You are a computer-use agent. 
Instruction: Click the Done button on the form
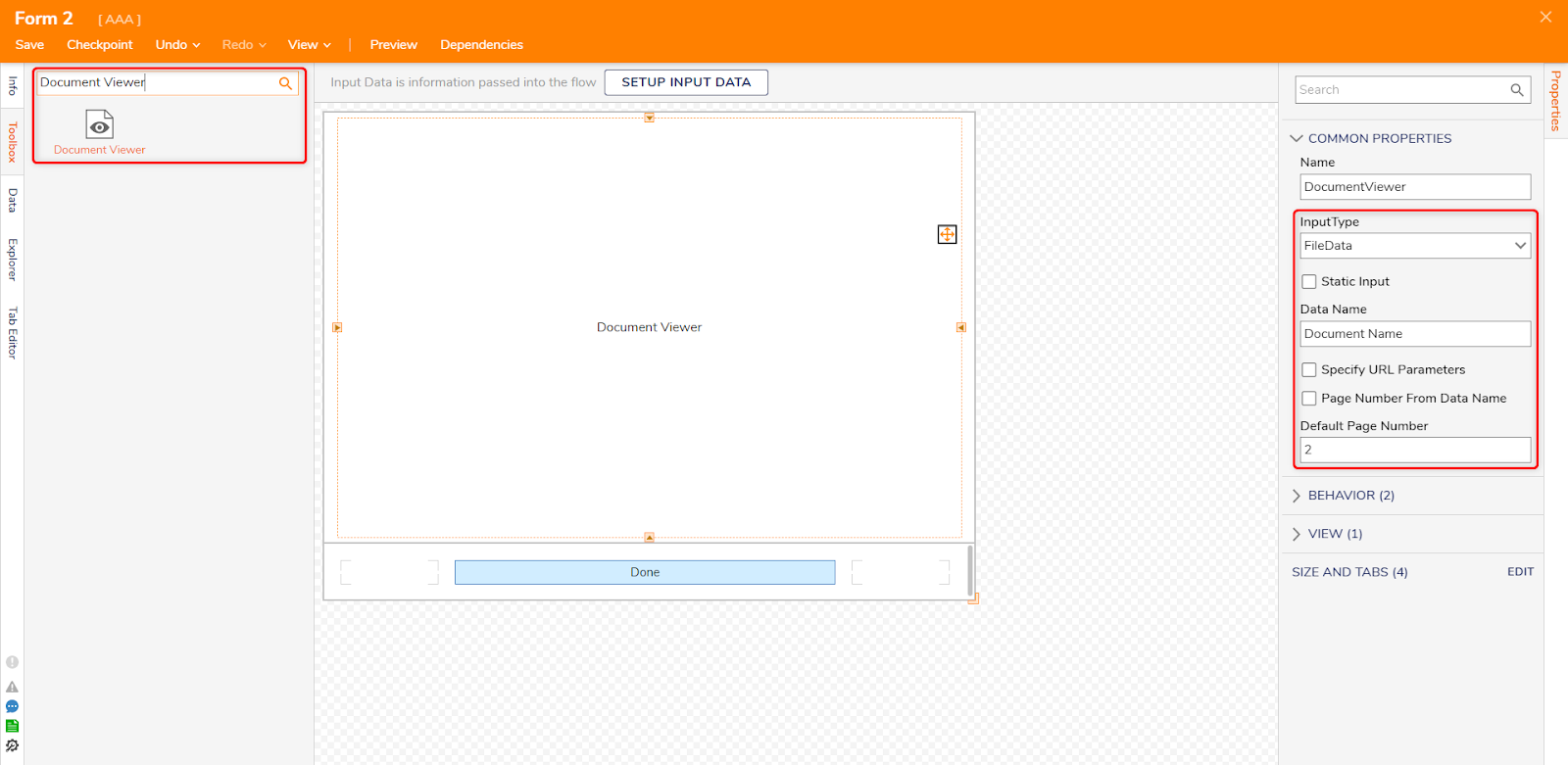click(645, 572)
